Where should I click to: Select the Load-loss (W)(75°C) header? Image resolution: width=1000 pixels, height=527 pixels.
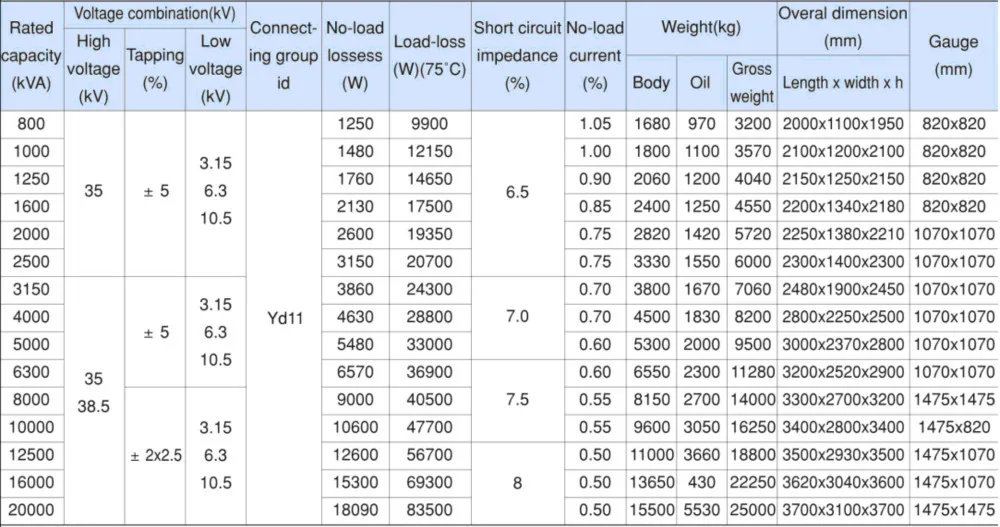click(x=430, y=57)
